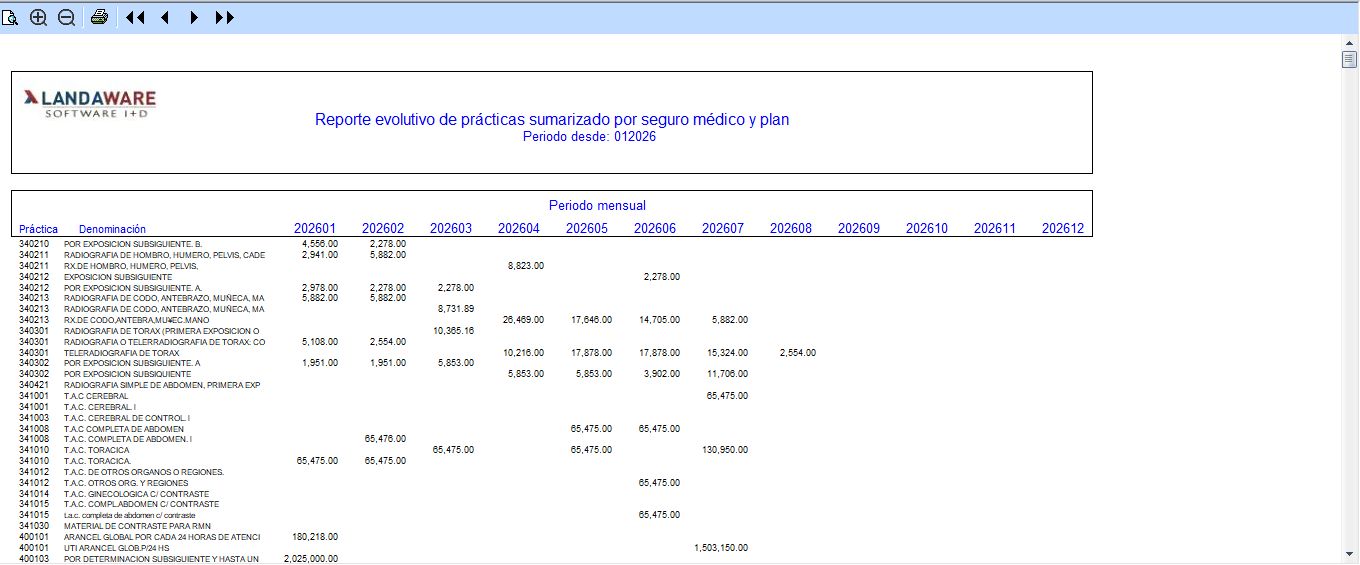Image resolution: width=1360 pixels, height=565 pixels.
Task: Select 'TELERADIOGRAFIA DE TORAX' denomination
Action: coord(122,354)
